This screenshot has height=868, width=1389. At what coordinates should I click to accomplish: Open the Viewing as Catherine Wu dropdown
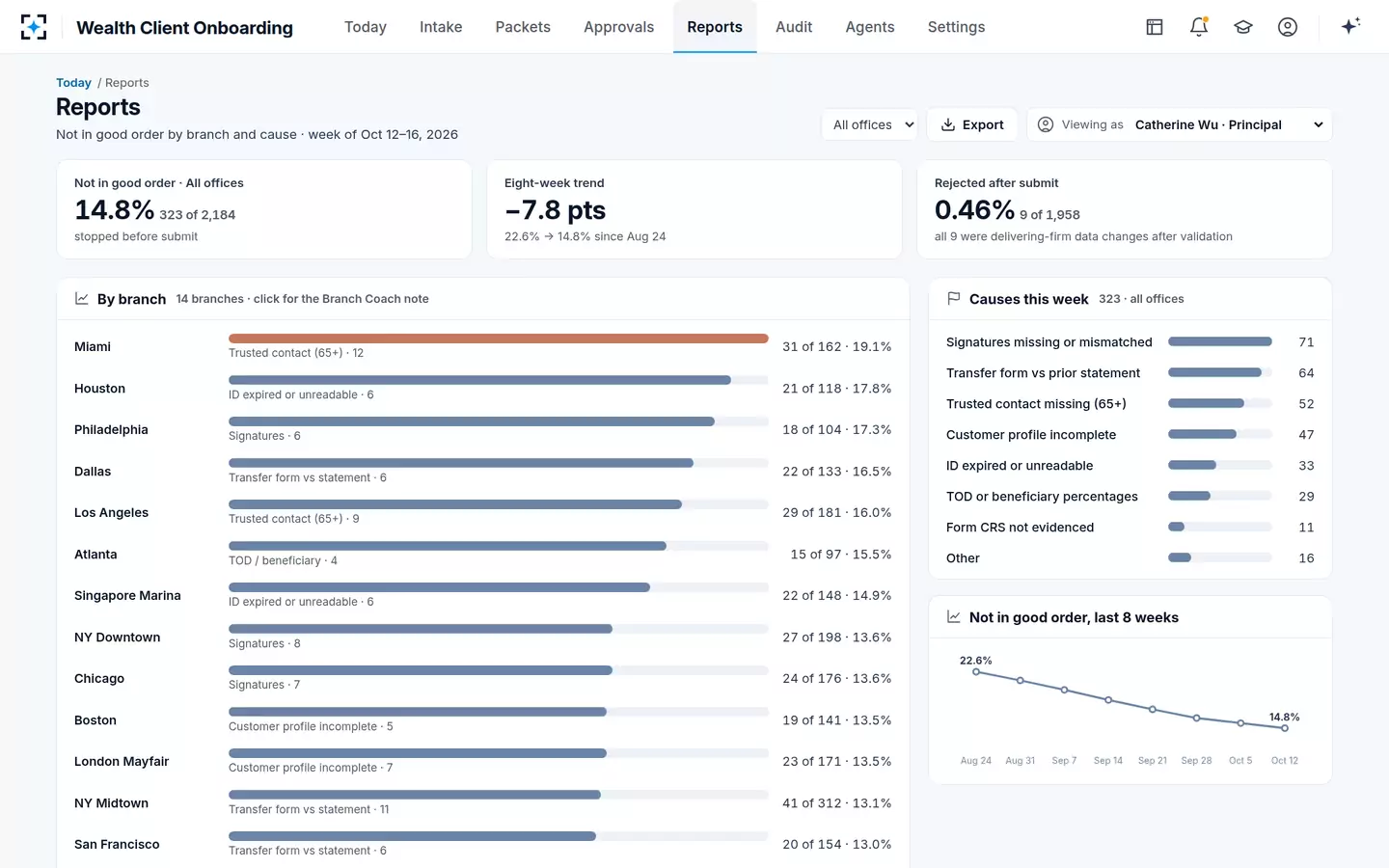pos(1180,124)
